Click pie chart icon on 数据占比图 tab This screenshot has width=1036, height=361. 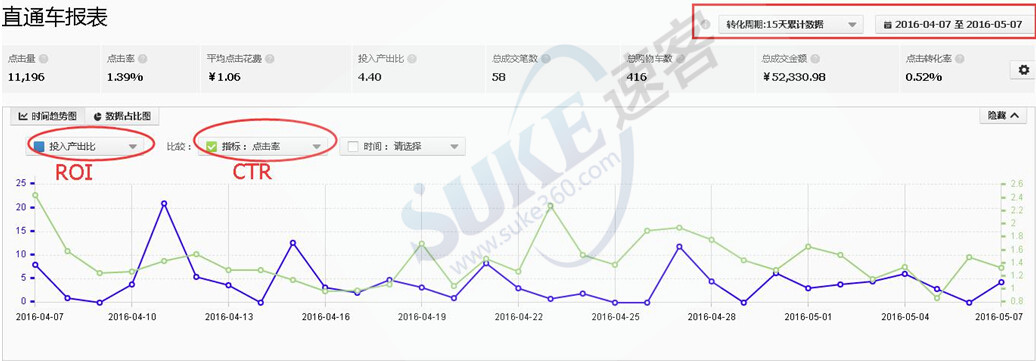(x=98, y=116)
